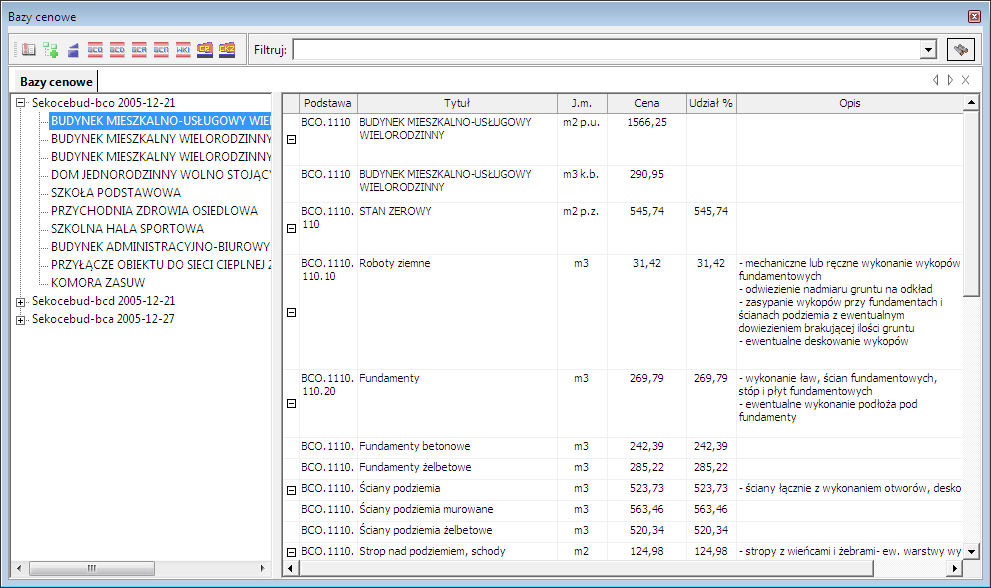The height and width of the screenshot is (588, 991).
Task: Click the WKI price base icon
Action: click(183, 49)
